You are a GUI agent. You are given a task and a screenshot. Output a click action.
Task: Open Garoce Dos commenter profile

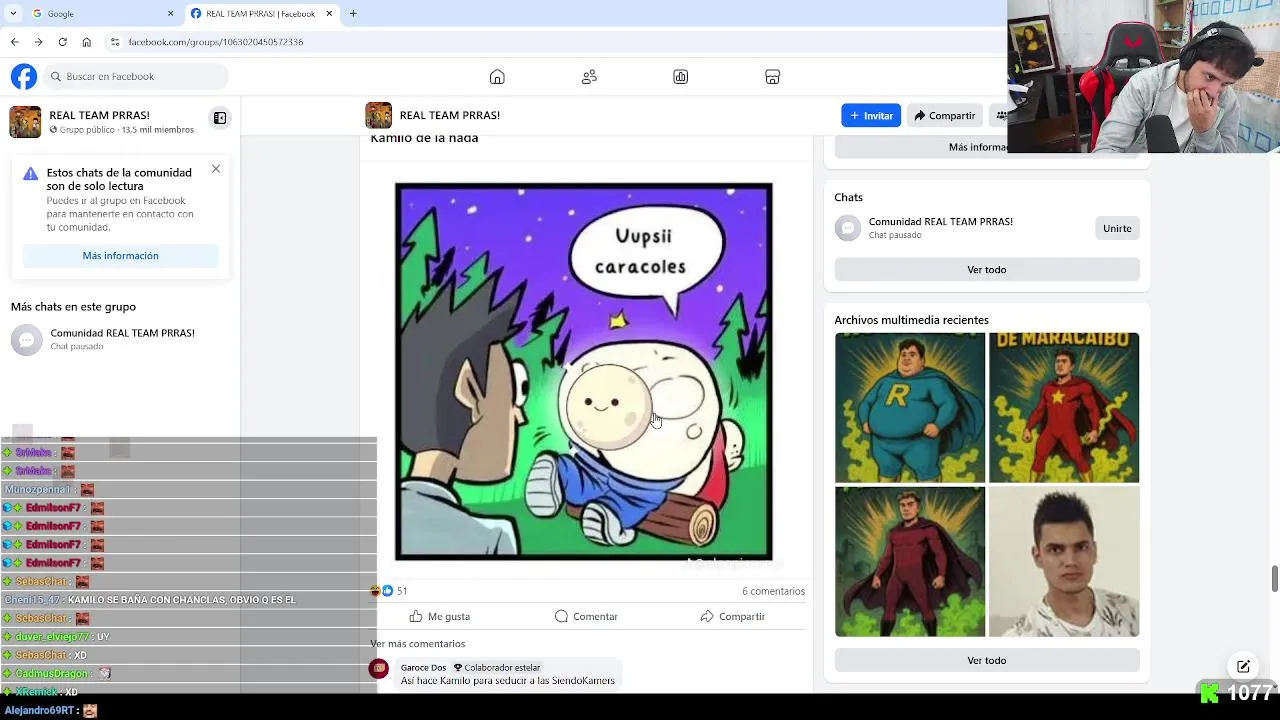coord(423,667)
